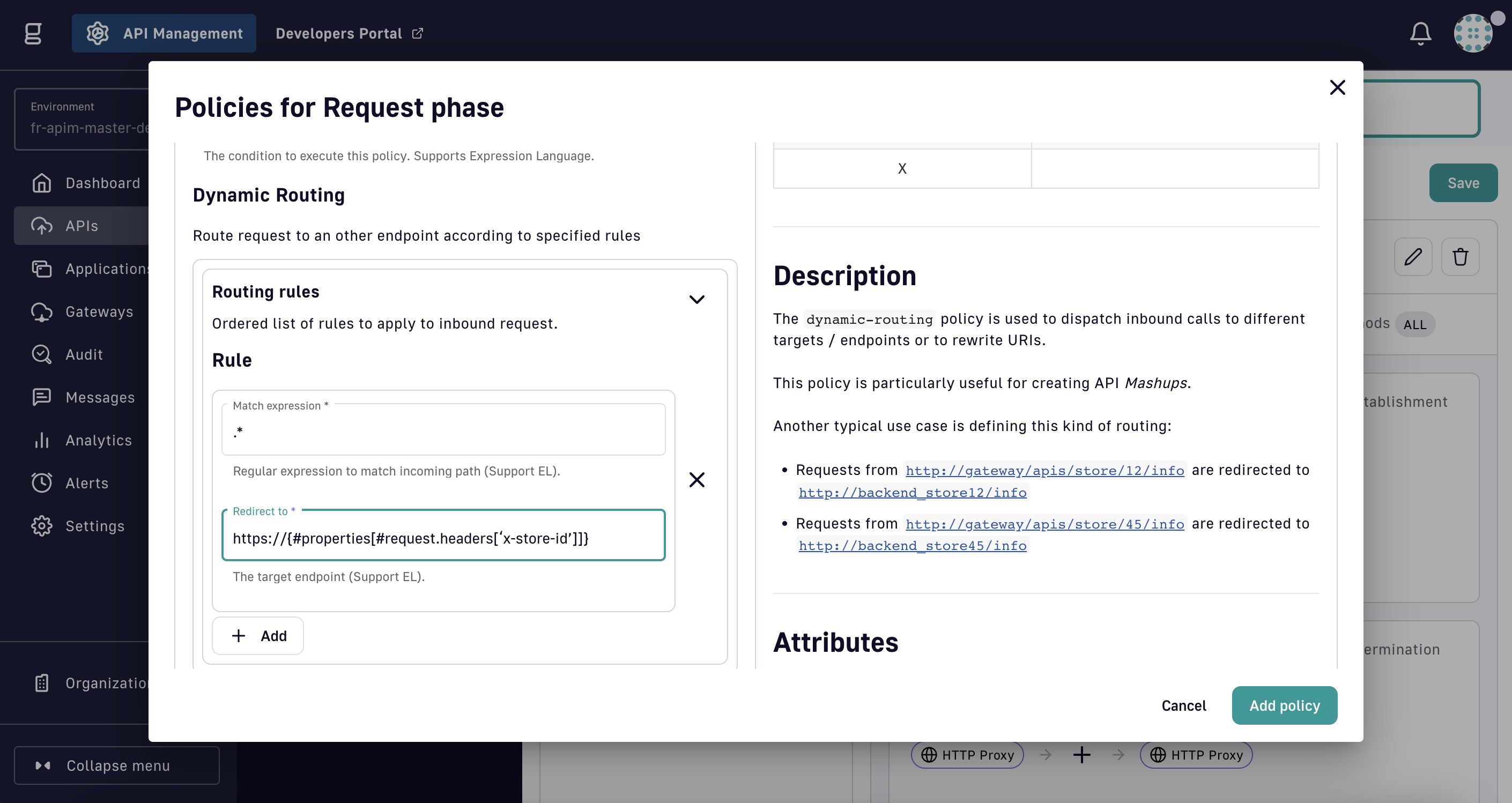
Task: Remove the routing rule with X icon
Action: pyautogui.click(x=696, y=480)
